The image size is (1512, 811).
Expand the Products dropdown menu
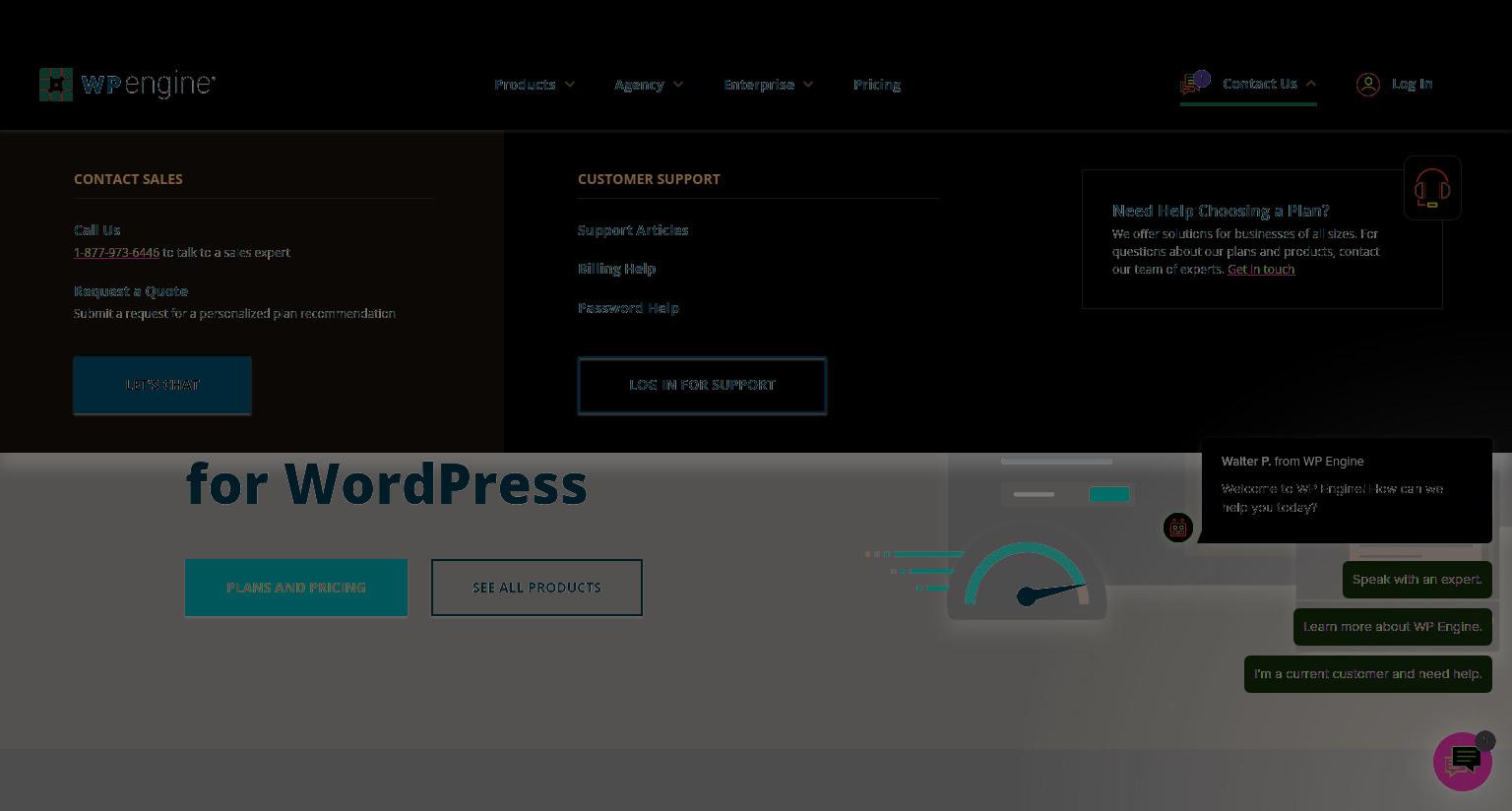coord(535,85)
